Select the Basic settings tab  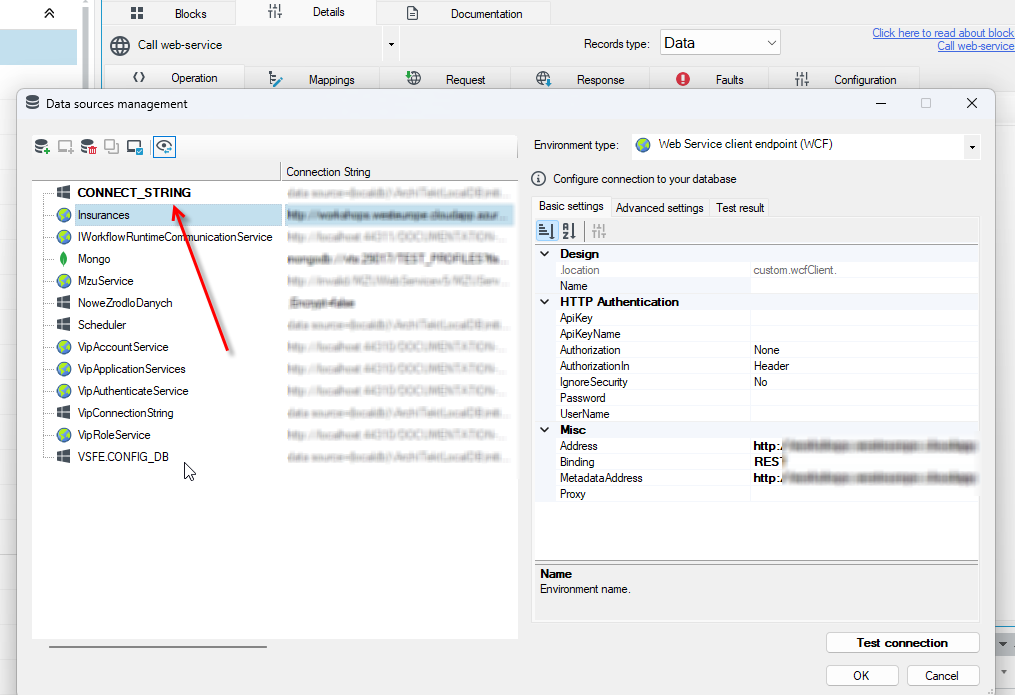coord(571,206)
